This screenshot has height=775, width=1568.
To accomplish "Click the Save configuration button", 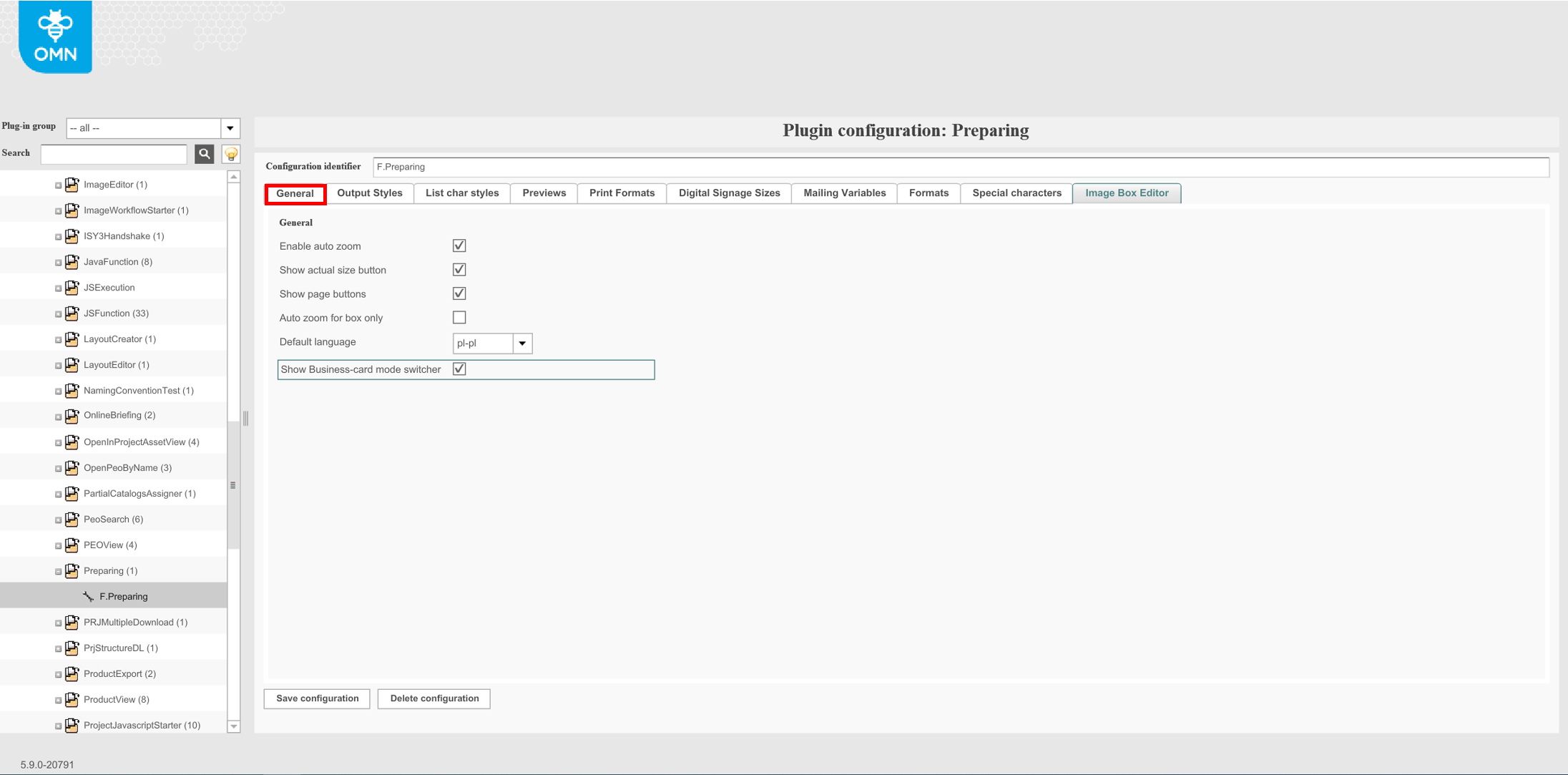I will 317,698.
